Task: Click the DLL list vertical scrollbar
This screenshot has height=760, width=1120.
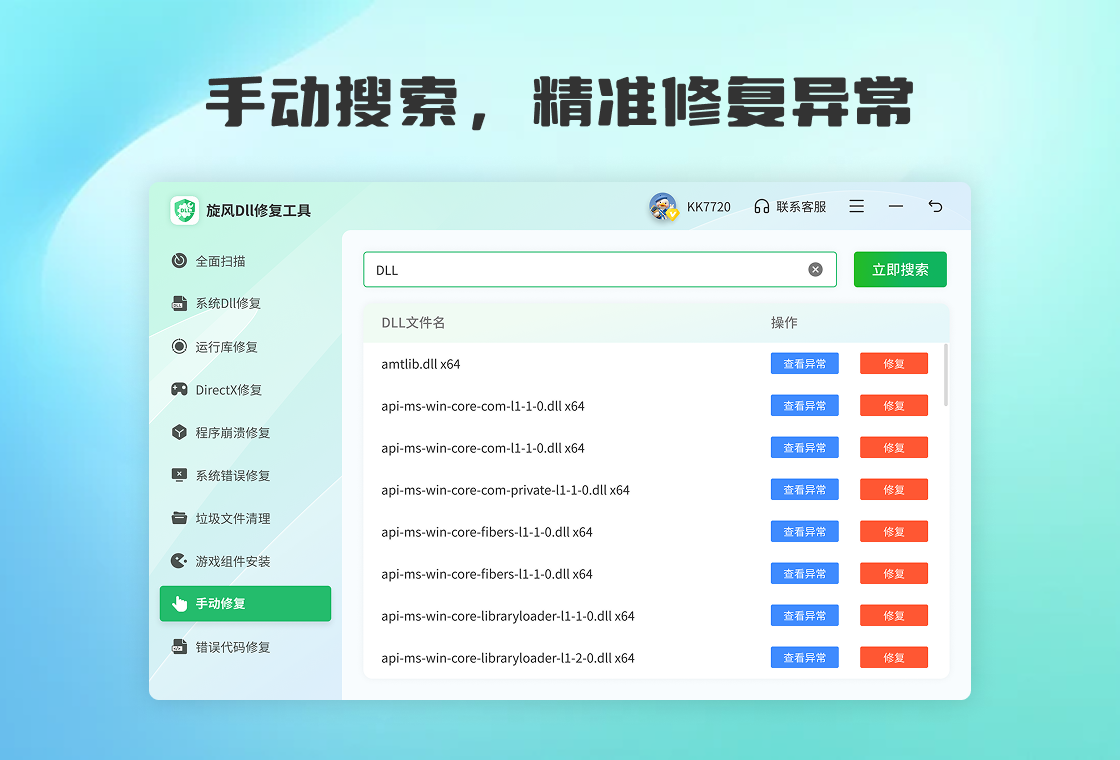Action: (945, 375)
